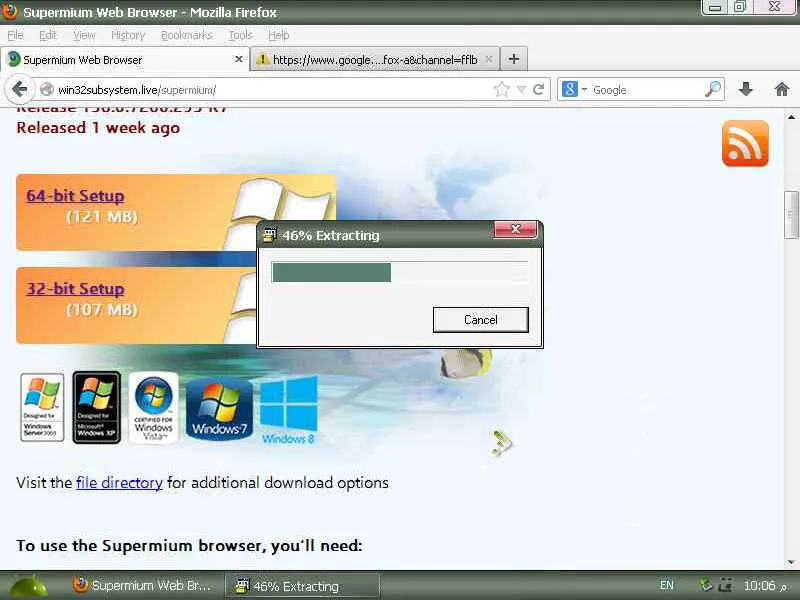The image size is (800, 600).
Task: Click the extraction progress bar
Action: coord(400,272)
